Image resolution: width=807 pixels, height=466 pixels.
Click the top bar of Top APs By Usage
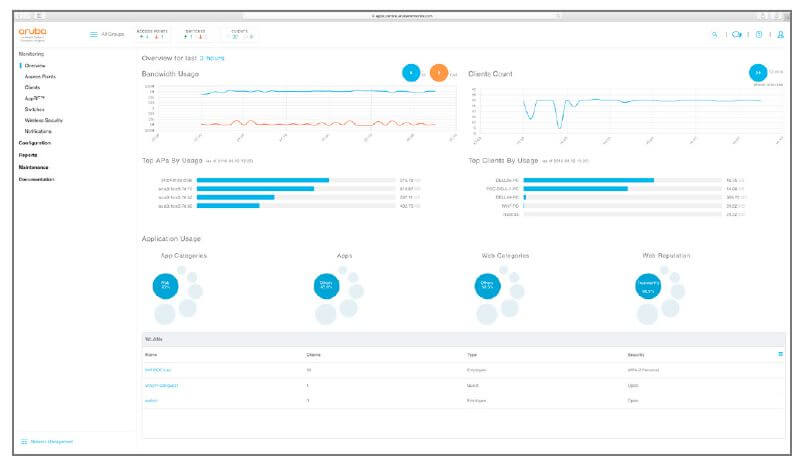coord(262,180)
